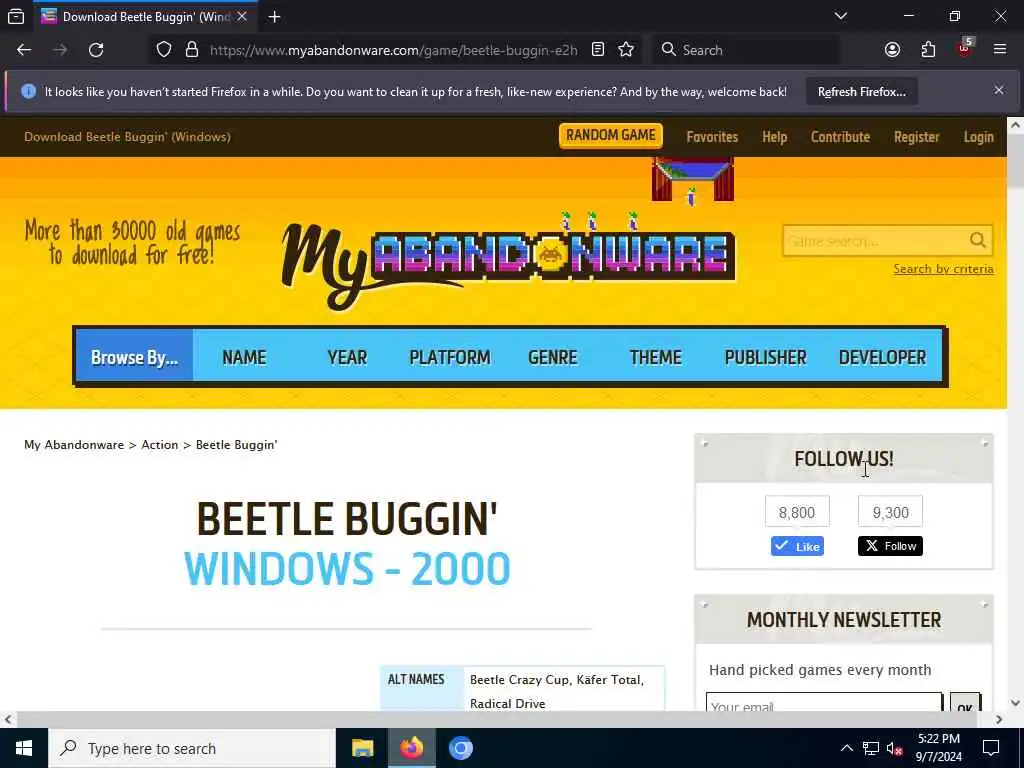Click the taskbar search box
The image size is (1024, 768).
coord(192,748)
